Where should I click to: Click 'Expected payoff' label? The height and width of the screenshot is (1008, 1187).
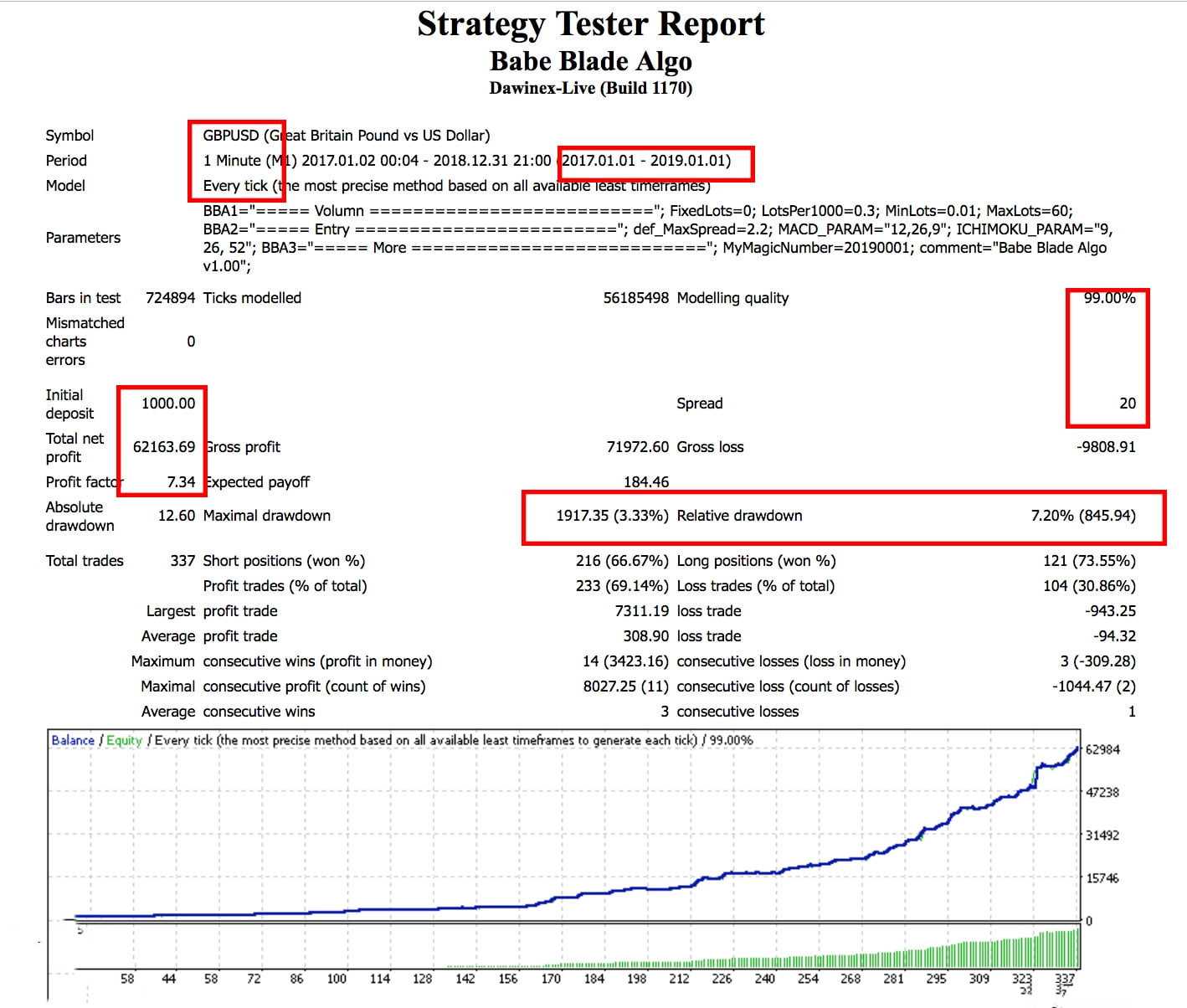256,482
